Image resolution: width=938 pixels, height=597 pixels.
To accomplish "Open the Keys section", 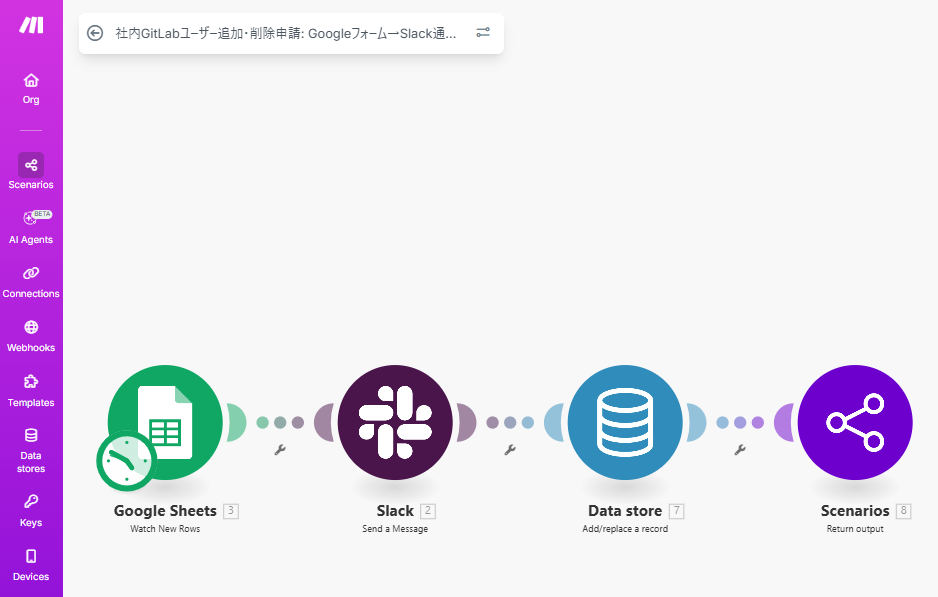I will [x=31, y=509].
